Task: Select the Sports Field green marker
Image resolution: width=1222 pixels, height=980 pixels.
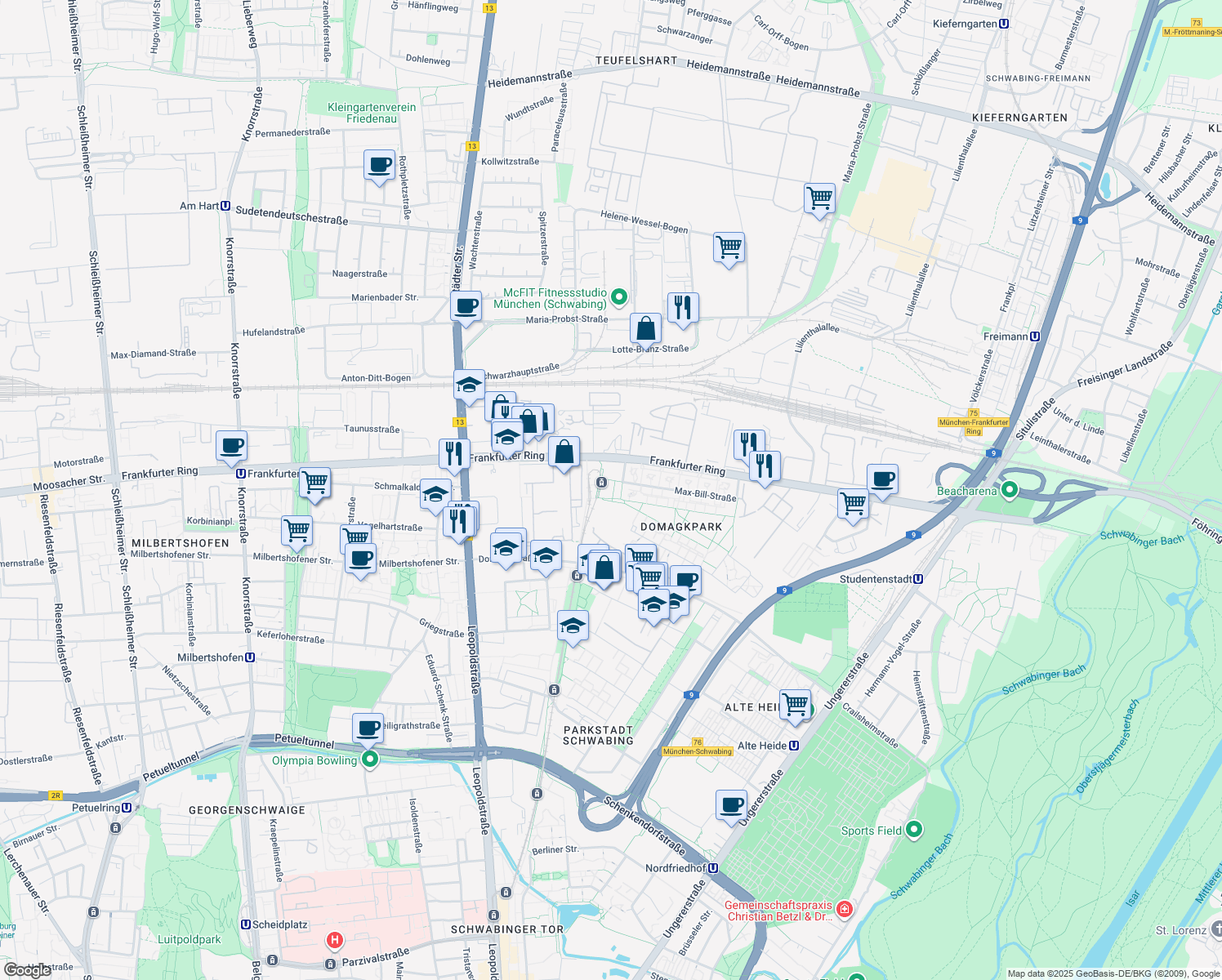Action: click(x=913, y=830)
